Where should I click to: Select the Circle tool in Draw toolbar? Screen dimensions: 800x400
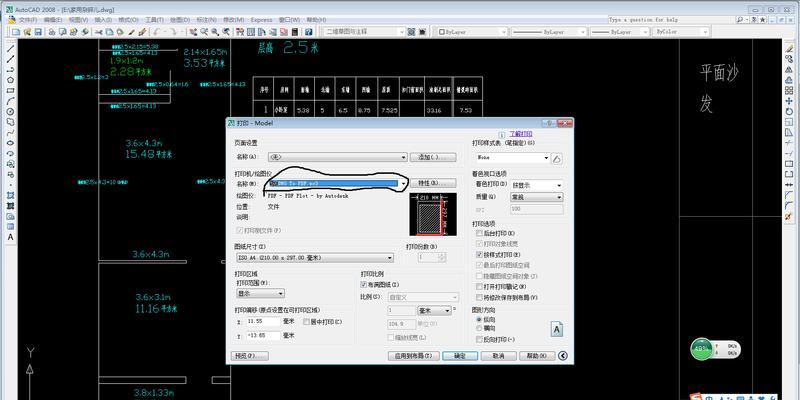[x=10, y=112]
